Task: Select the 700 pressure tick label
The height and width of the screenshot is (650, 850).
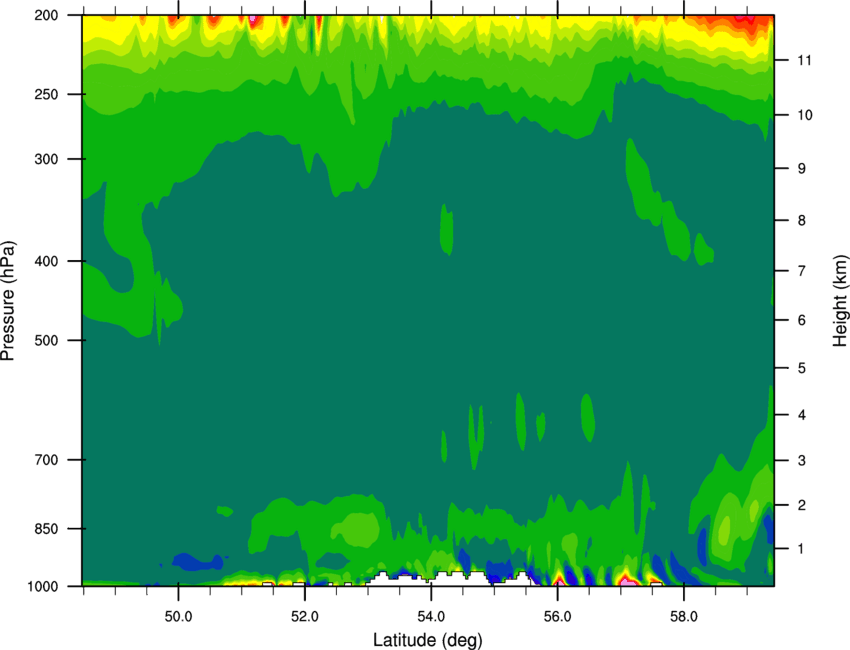Action: [x=47, y=460]
